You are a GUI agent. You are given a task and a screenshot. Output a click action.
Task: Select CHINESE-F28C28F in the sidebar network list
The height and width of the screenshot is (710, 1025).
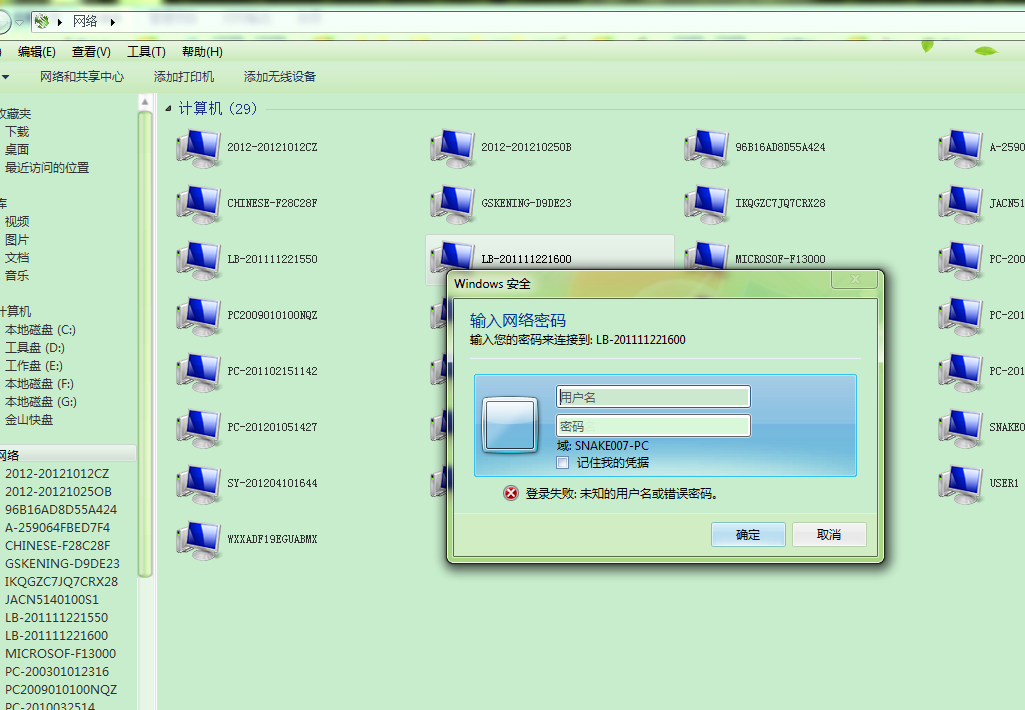58,546
